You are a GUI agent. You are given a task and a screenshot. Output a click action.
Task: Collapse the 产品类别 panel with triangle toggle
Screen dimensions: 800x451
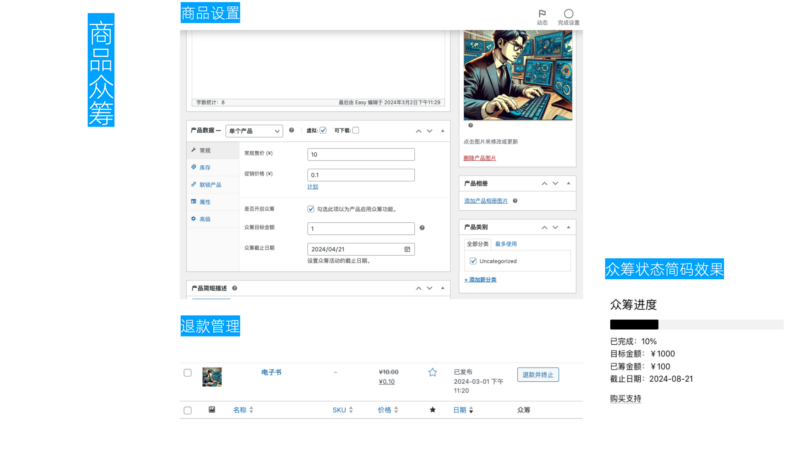click(568, 228)
